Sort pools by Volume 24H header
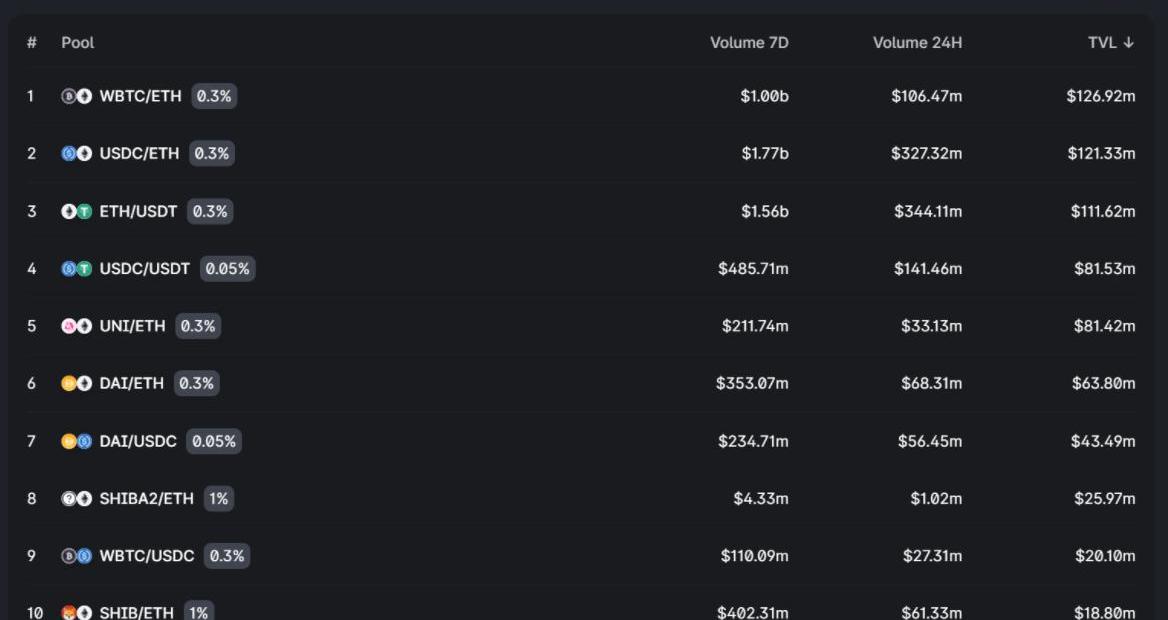The height and width of the screenshot is (620, 1168). pos(917,42)
